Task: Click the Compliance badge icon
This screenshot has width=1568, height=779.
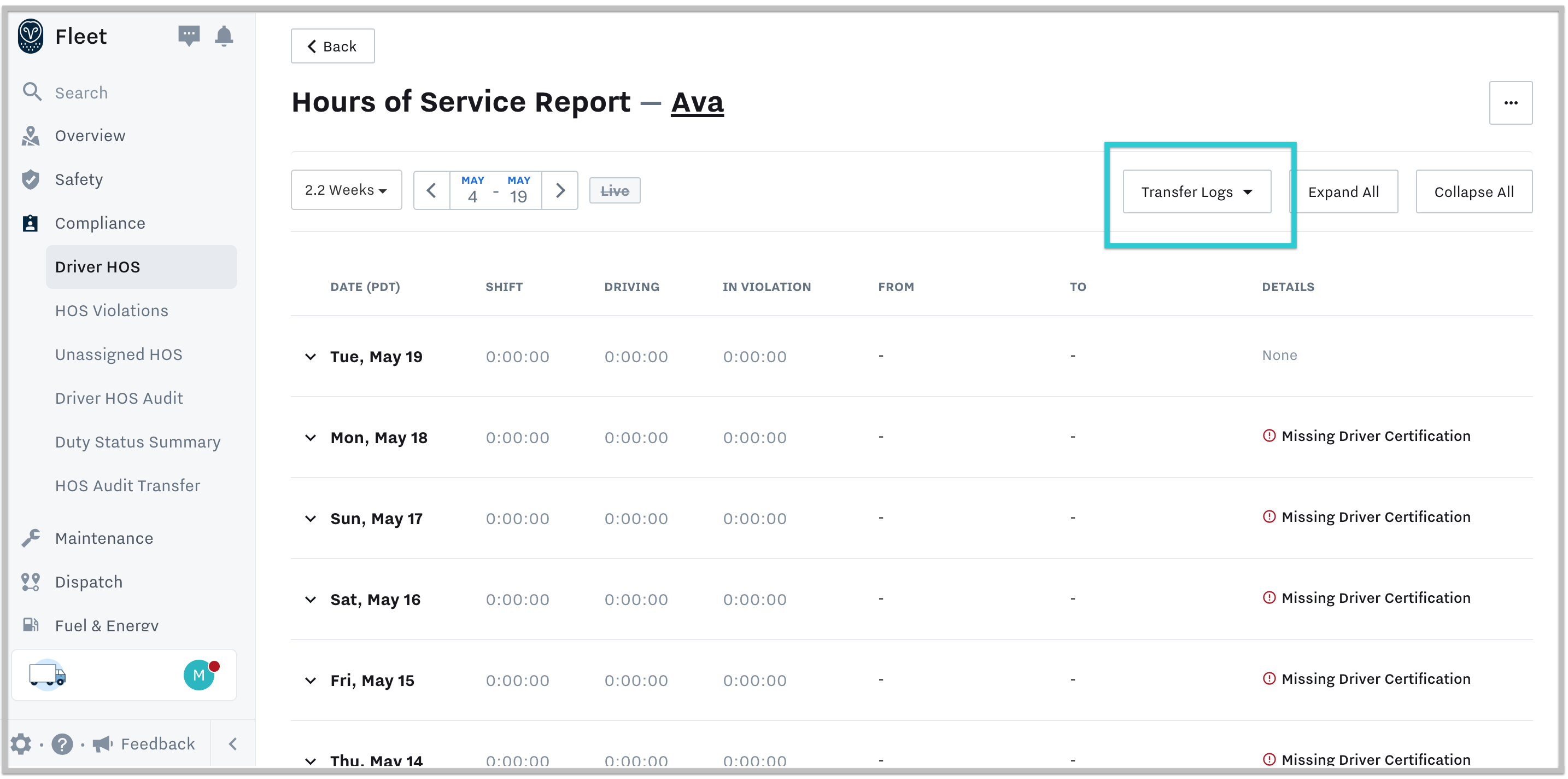Action: [31, 223]
